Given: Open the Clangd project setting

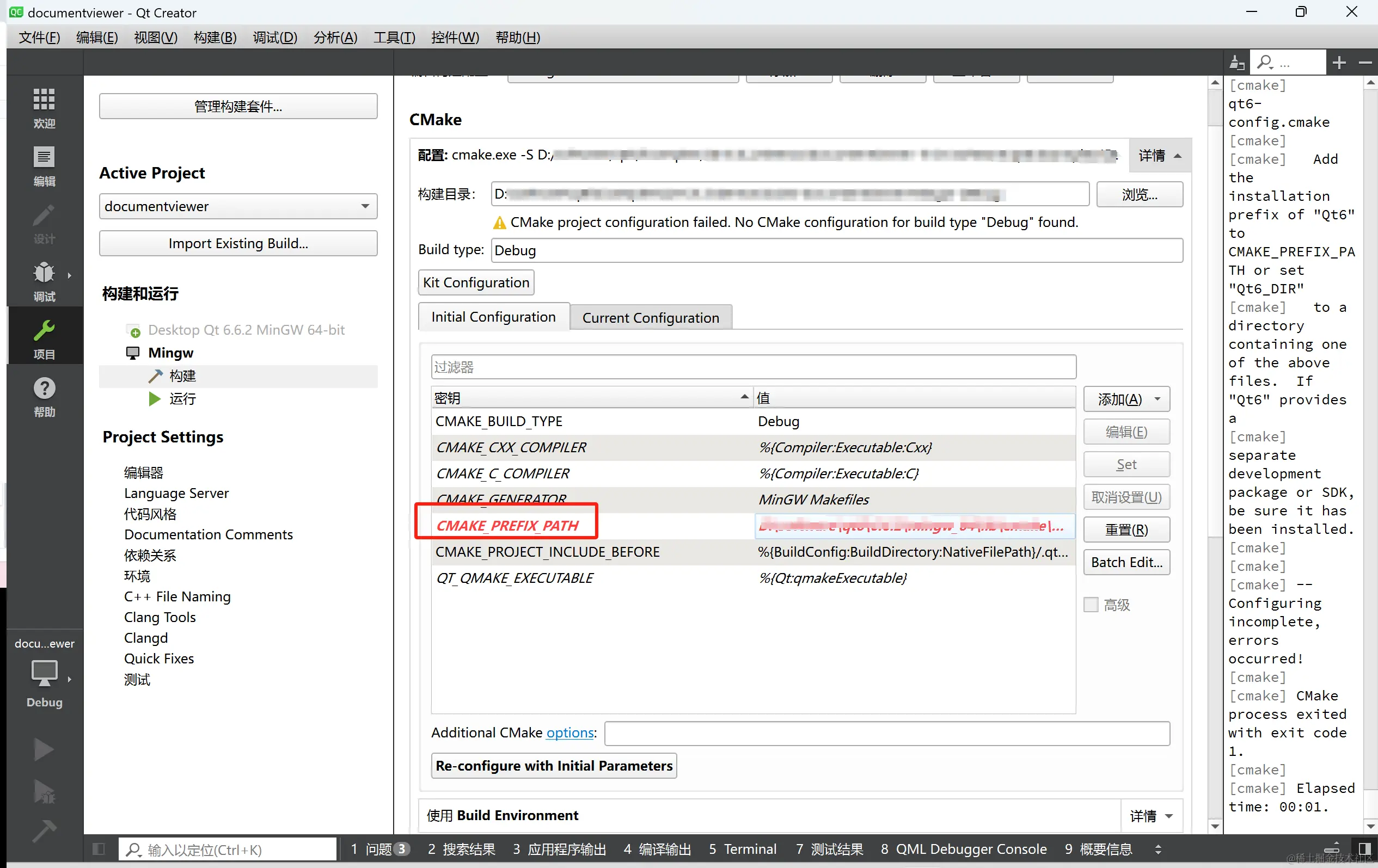Looking at the screenshot, I should pos(146,638).
